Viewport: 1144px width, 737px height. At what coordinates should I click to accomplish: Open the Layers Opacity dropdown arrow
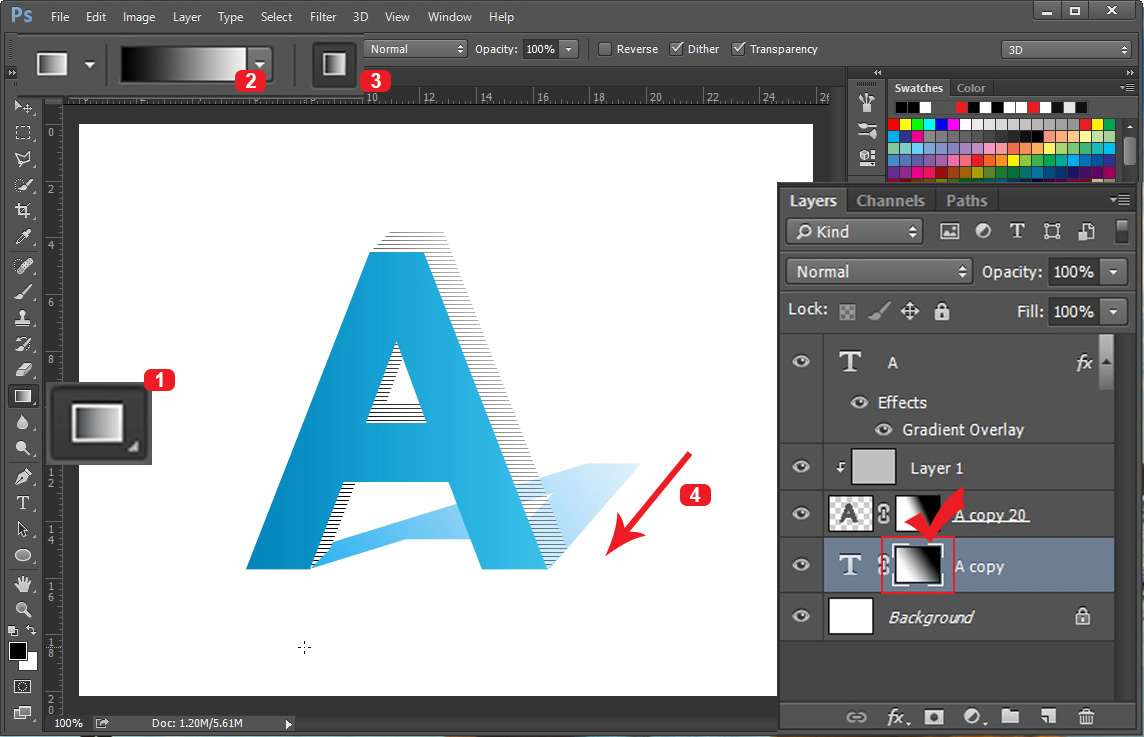tap(1113, 271)
